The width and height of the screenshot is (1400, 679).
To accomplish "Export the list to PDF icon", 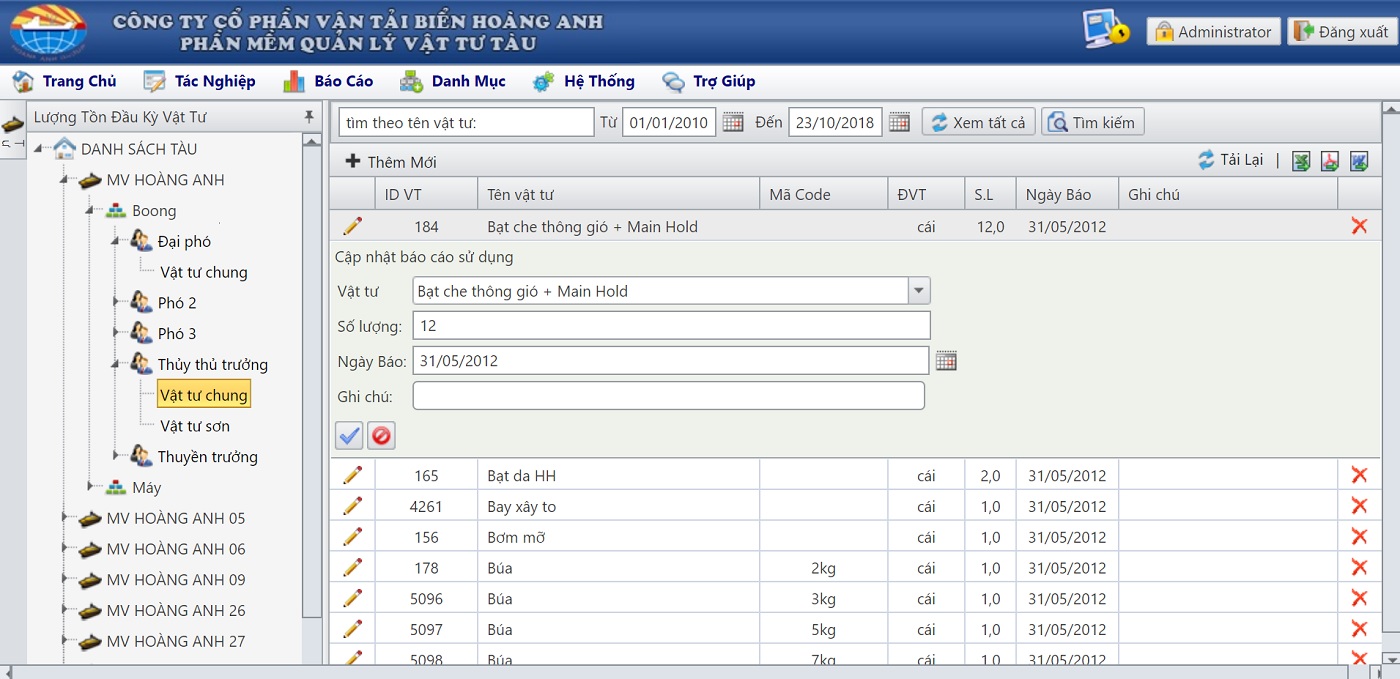I will [x=1330, y=161].
